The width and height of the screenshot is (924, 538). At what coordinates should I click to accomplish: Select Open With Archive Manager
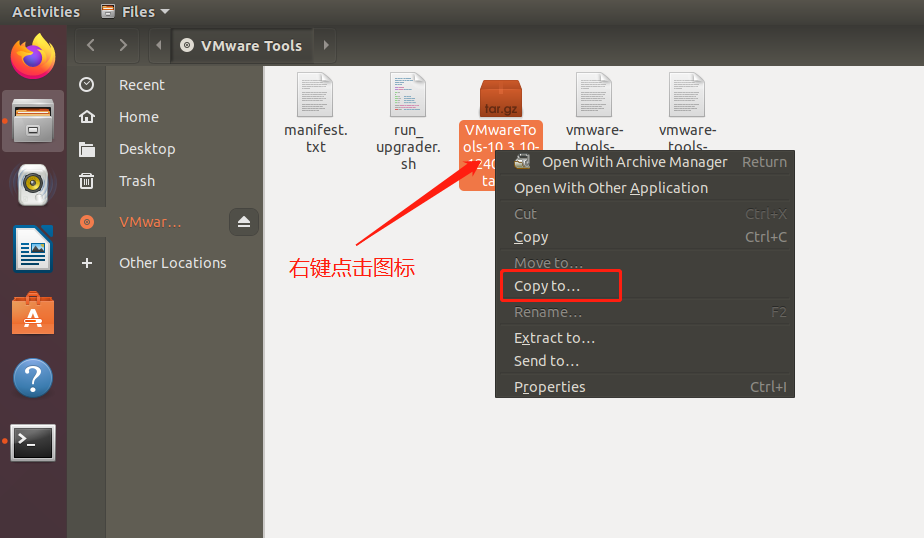[634, 162]
